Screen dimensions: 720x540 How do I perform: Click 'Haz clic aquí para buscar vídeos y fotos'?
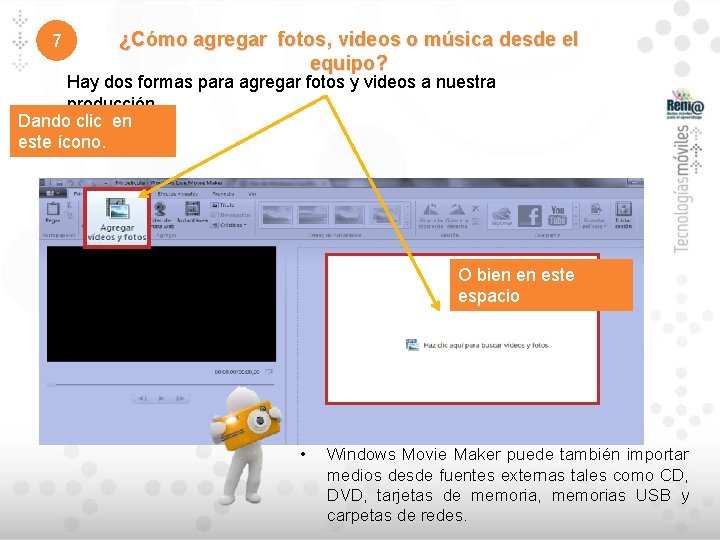tap(477, 345)
